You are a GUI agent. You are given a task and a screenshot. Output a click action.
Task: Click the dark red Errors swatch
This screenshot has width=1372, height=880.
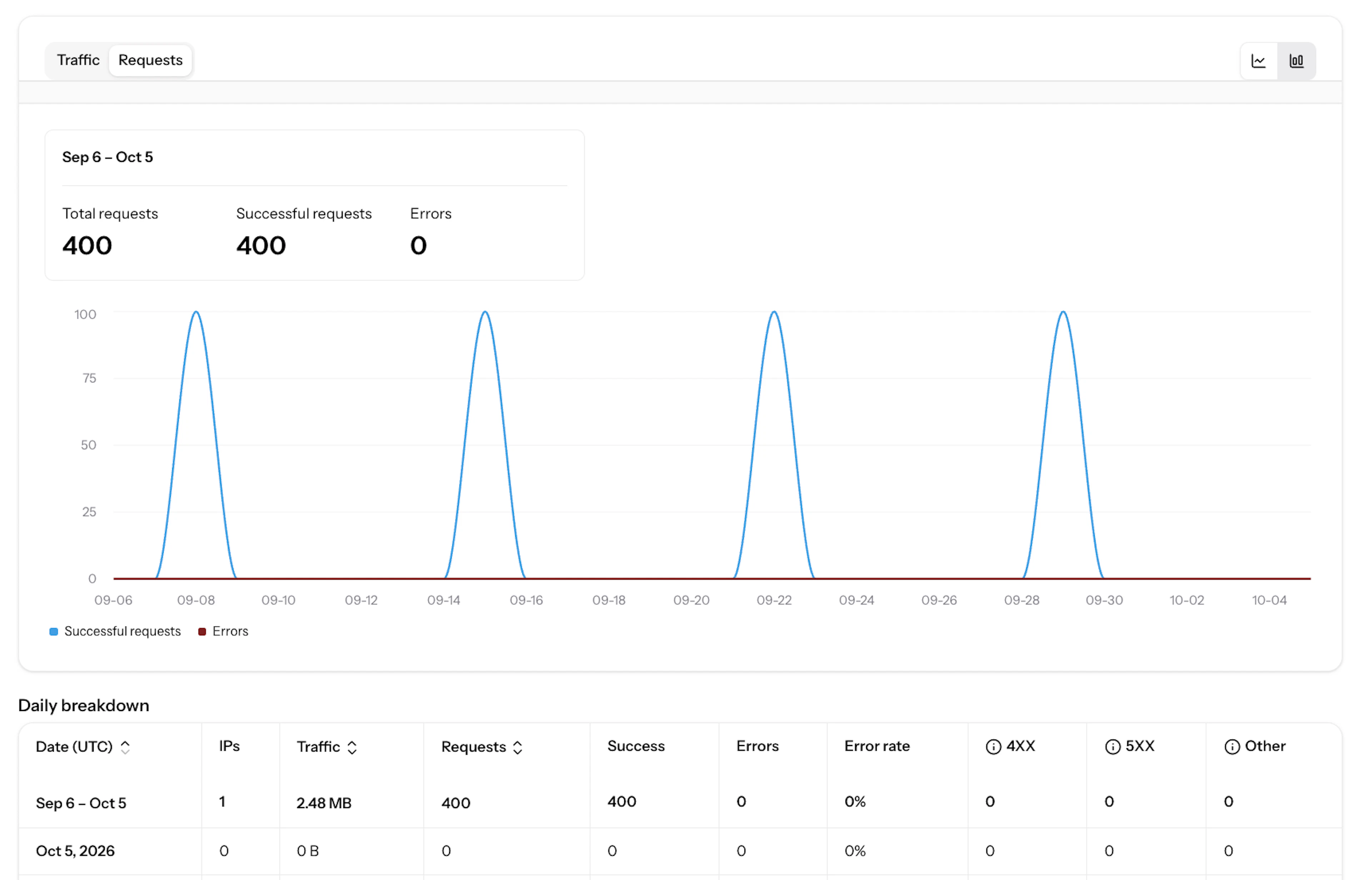(x=202, y=631)
